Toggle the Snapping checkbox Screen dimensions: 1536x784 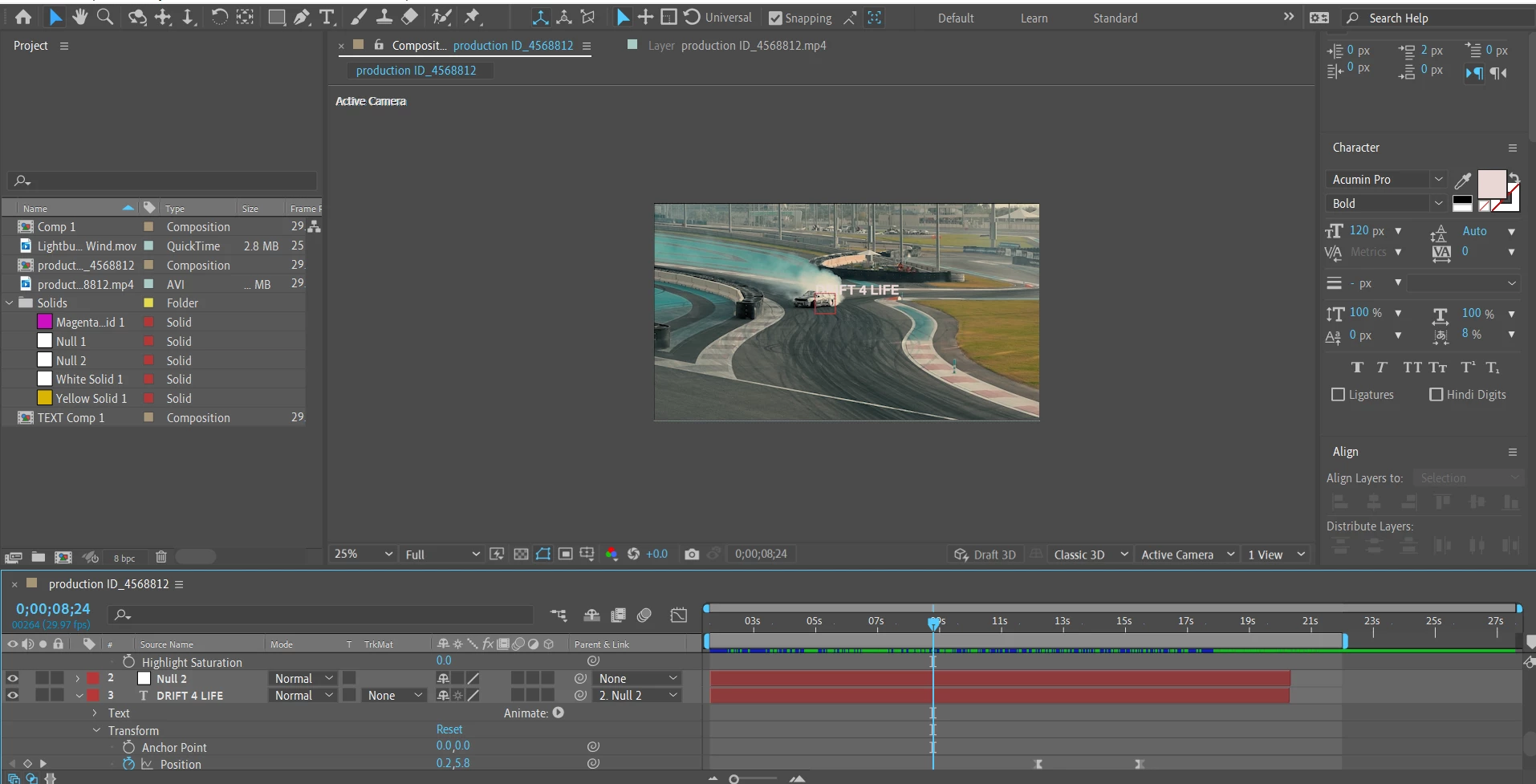[775, 18]
